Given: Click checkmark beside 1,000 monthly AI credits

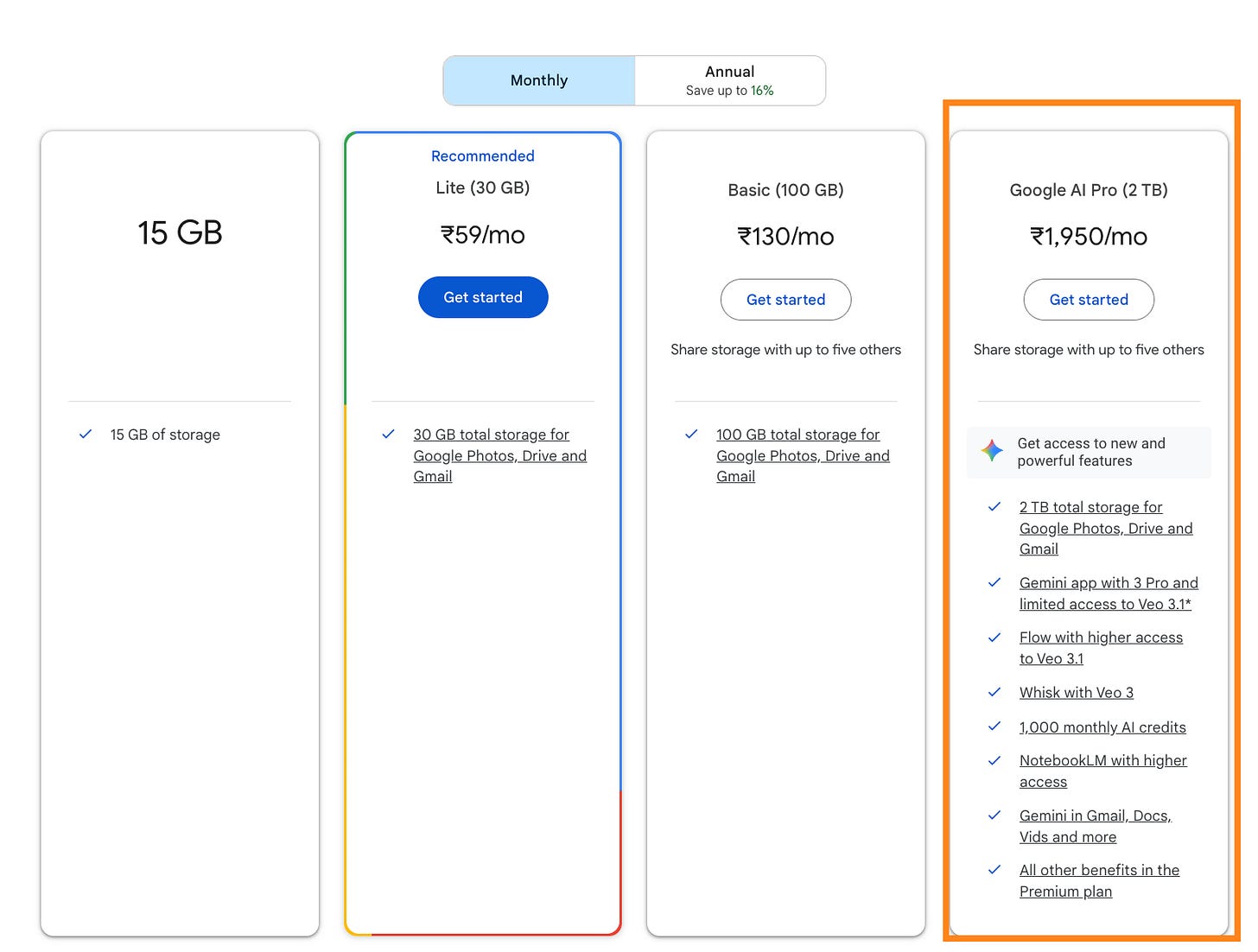Looking at the screenshot, I should point(994,727).
